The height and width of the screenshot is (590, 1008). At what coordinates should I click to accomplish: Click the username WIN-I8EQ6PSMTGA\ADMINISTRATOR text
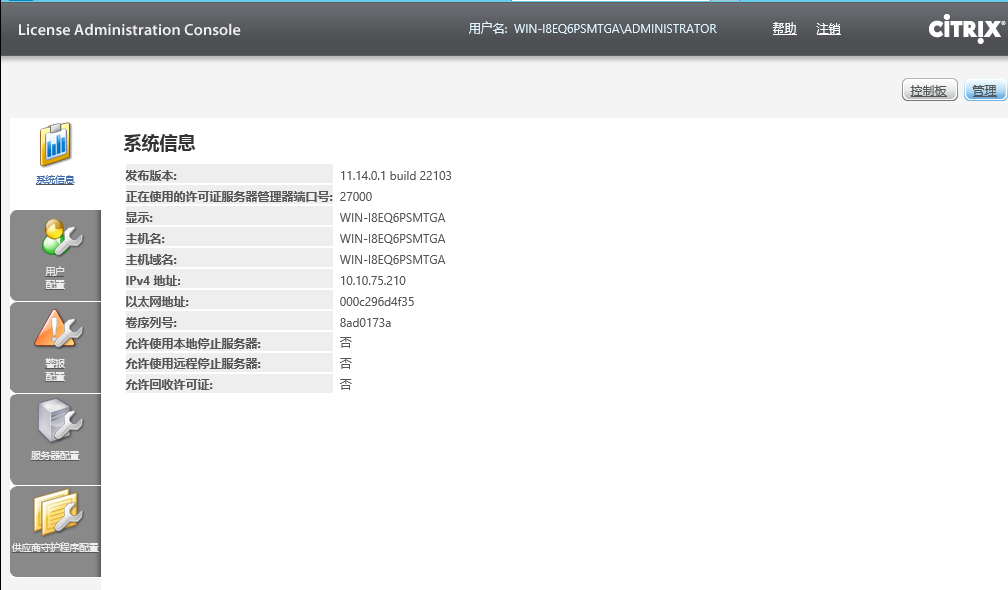pos(615,29)
